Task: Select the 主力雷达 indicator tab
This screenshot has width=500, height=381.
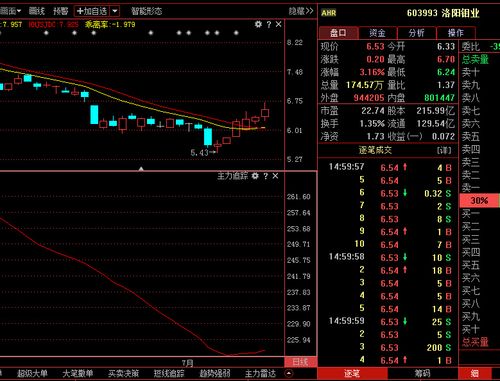Action: (261, 373)
